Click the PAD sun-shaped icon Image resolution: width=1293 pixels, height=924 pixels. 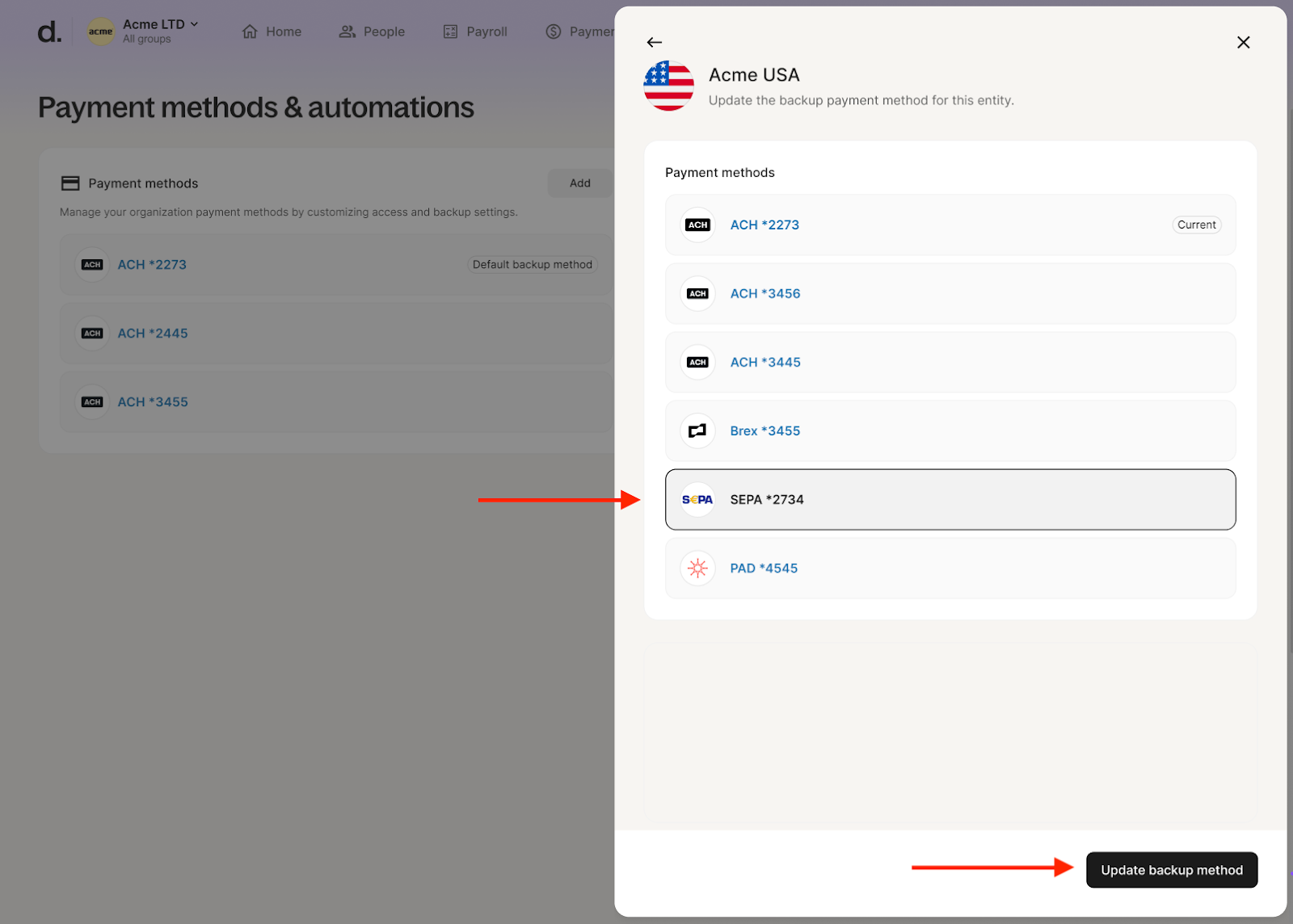click(x=697, y=569)
